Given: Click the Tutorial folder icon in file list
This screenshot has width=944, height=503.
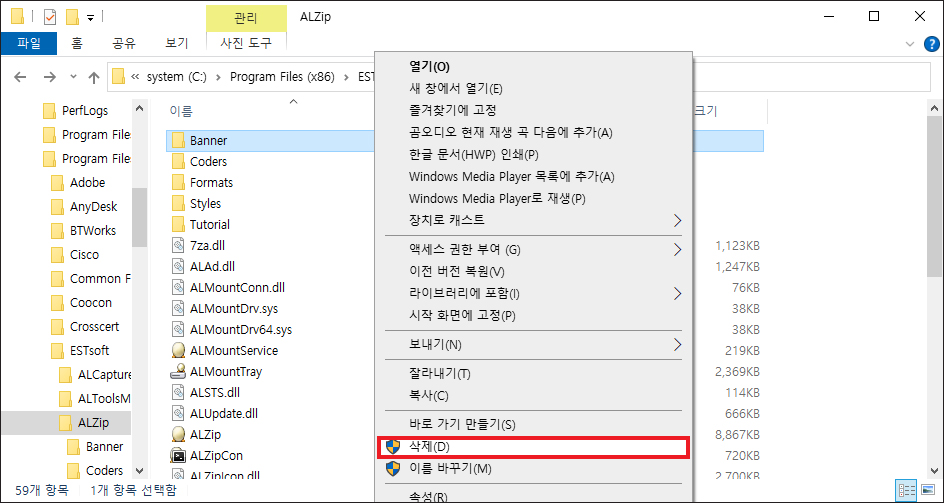Looking at the screenshot, I should coord(178,224).
